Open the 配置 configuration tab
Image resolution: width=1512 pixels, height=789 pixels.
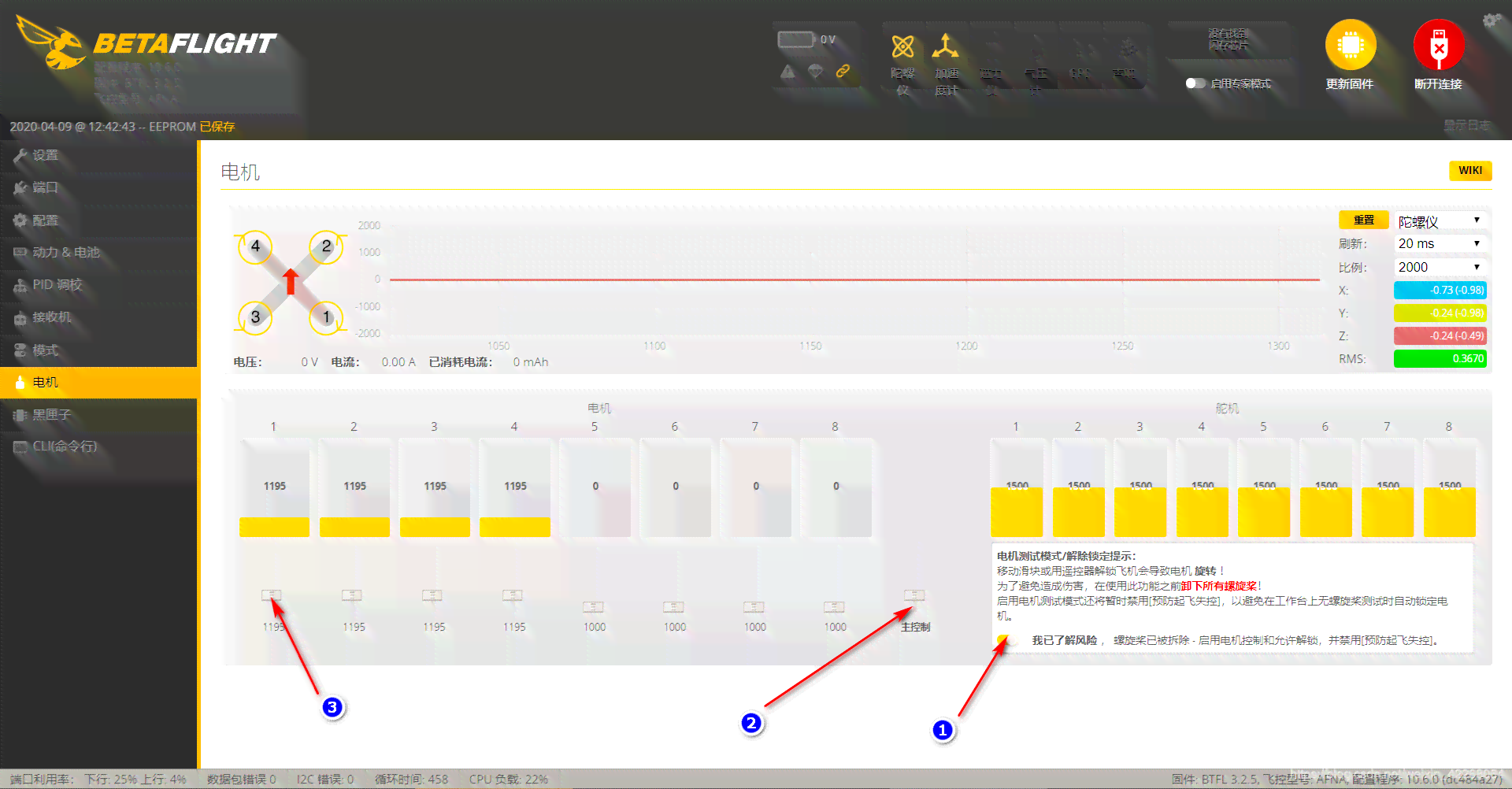[x=98, y=220]
